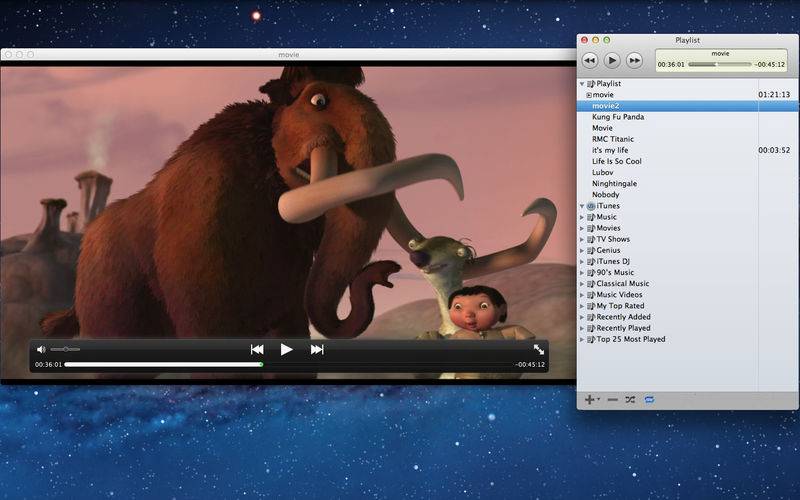Click the Recently Added playlist icon
Viewport: 800px width, 500px height.
point(591,317)
